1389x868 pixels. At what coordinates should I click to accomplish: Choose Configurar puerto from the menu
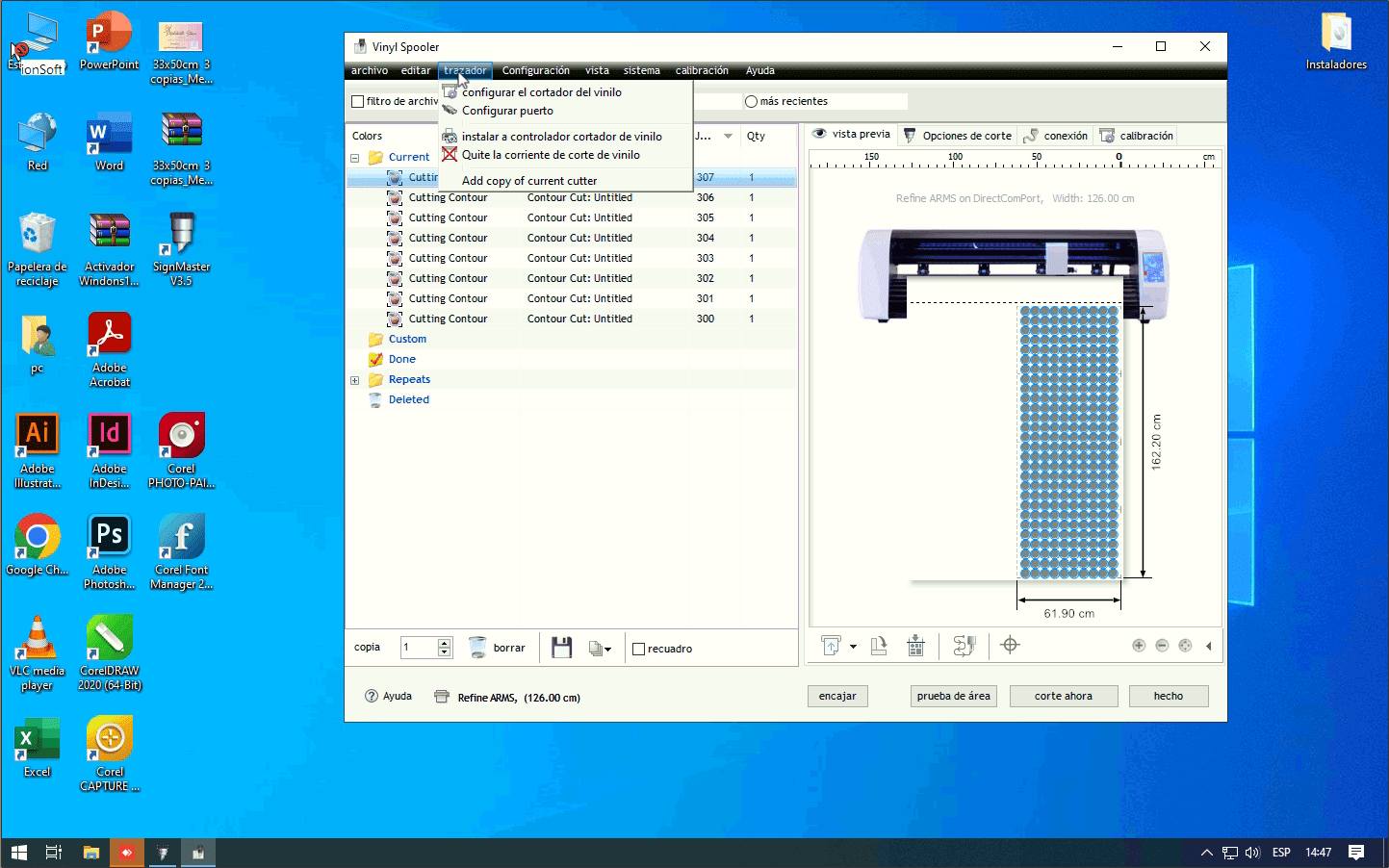[x=507, y=111]
